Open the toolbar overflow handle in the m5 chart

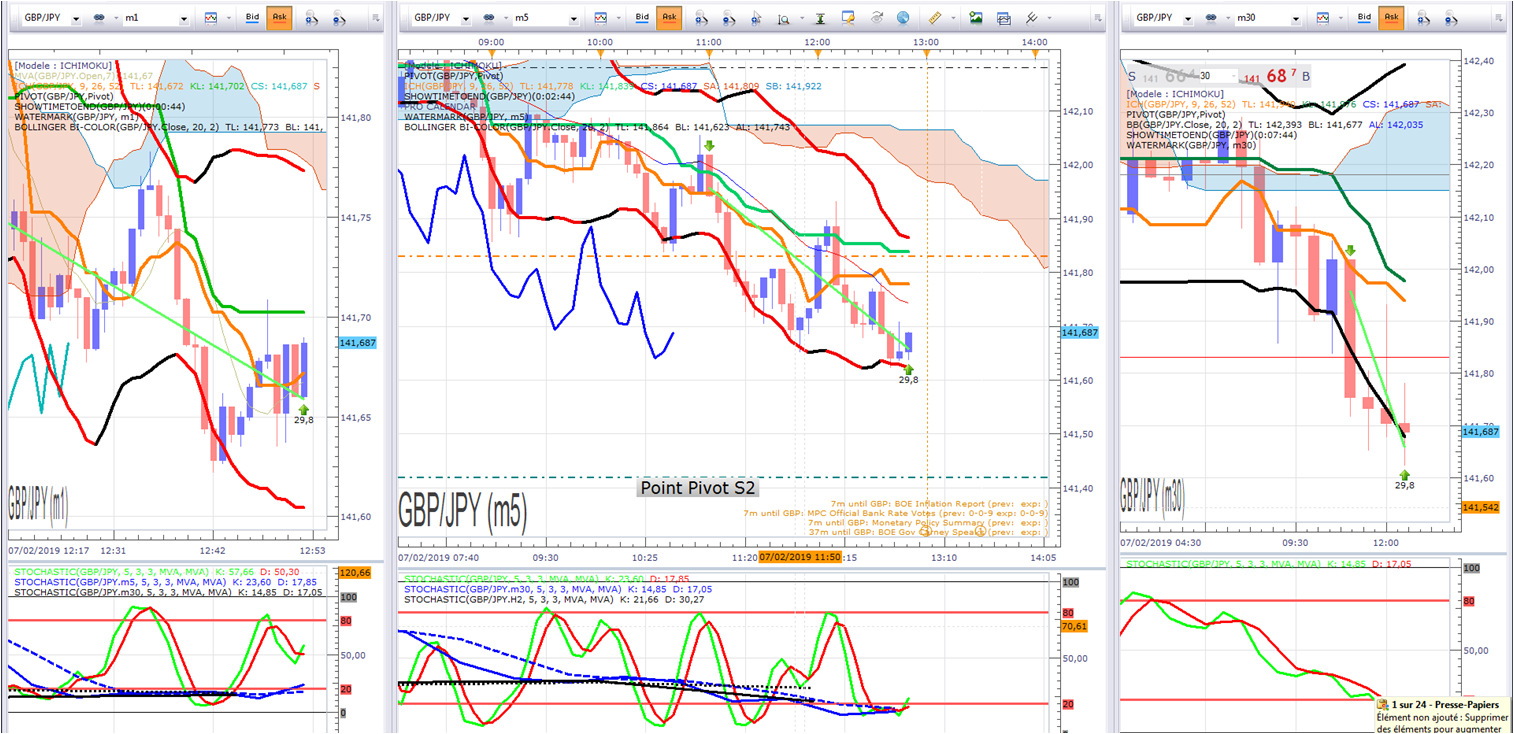1097,18
